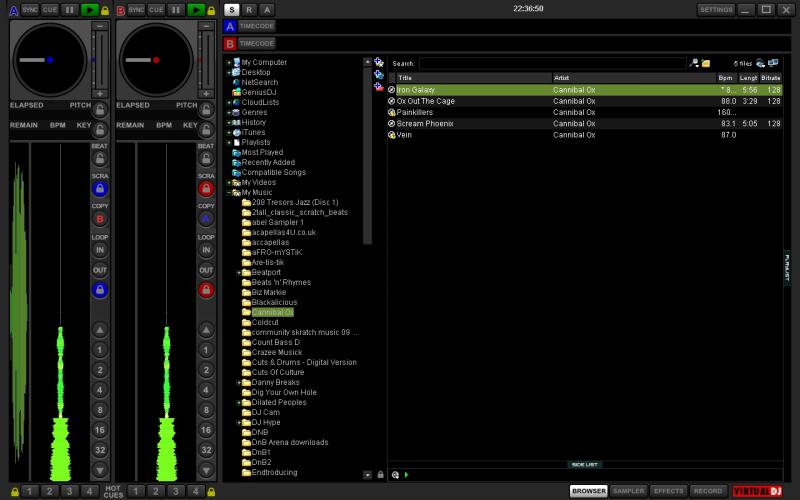800x500 pixels.
Task: Trigger hot cue 3 on deck A
Action: tap(69, 491)
